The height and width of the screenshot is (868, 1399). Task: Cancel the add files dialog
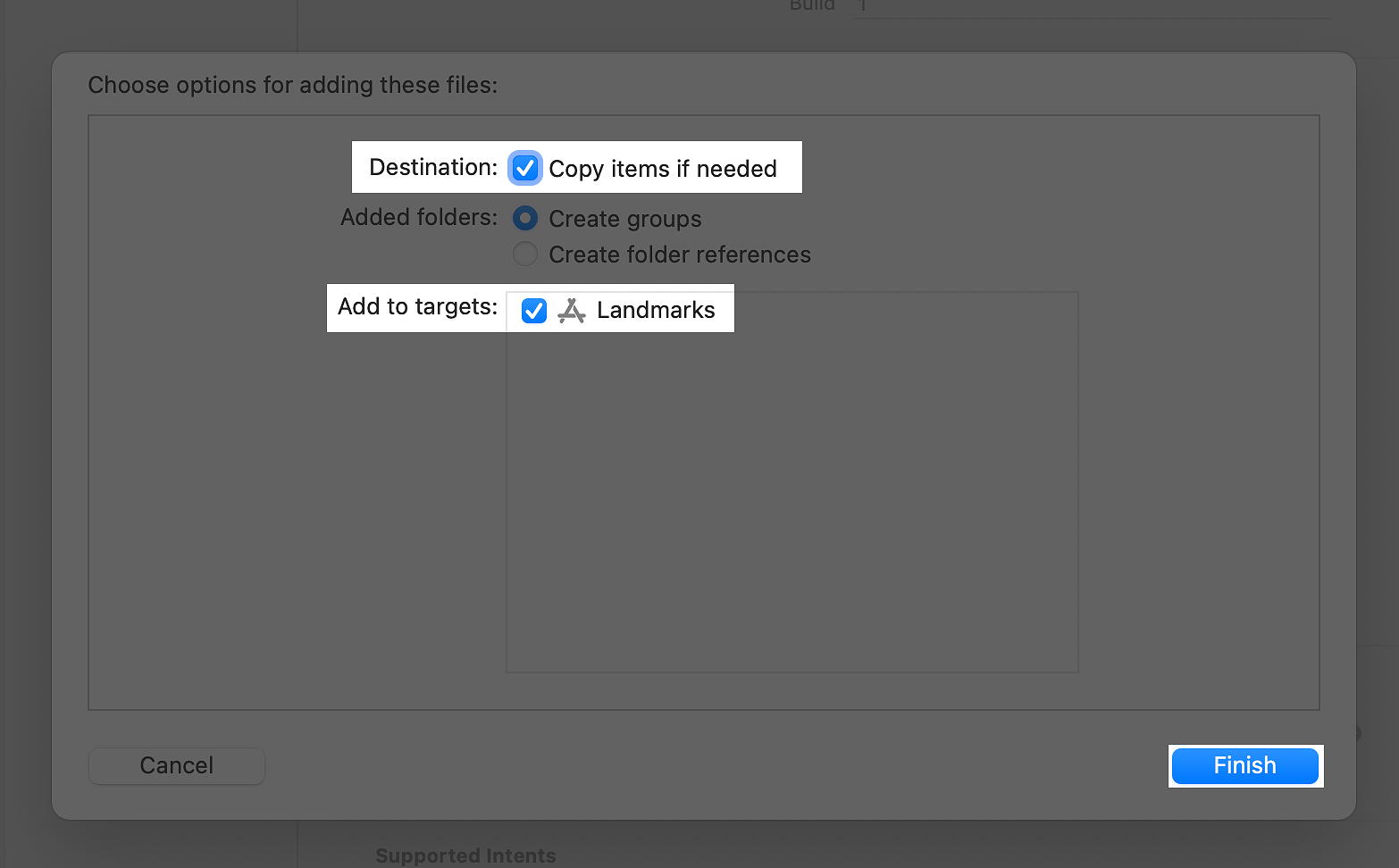(177, 765)
